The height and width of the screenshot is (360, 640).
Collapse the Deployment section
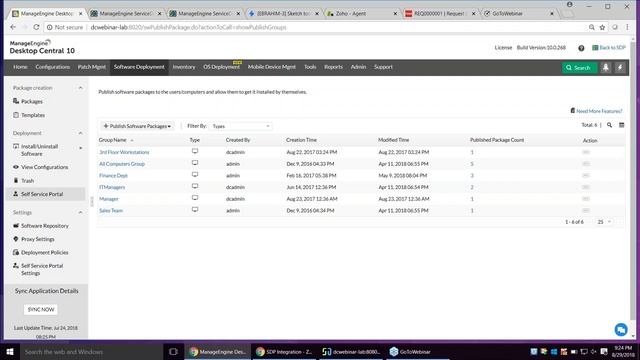(x=80, y=133)
